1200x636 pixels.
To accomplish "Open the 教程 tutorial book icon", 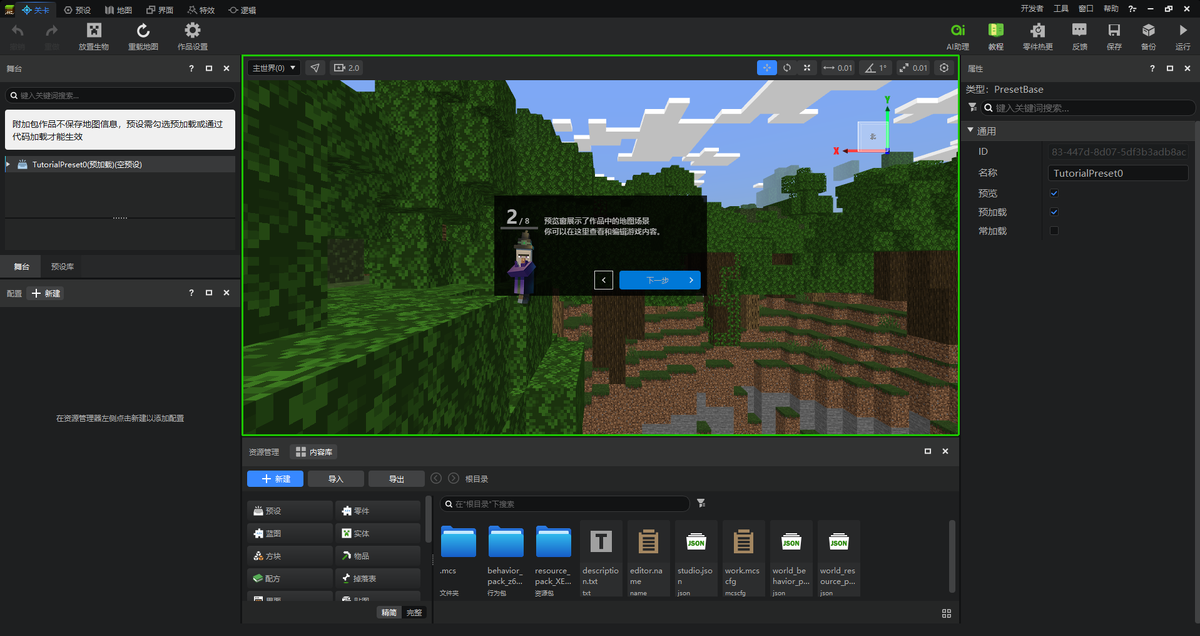I will pyautogui.click(x=996, y=31).
